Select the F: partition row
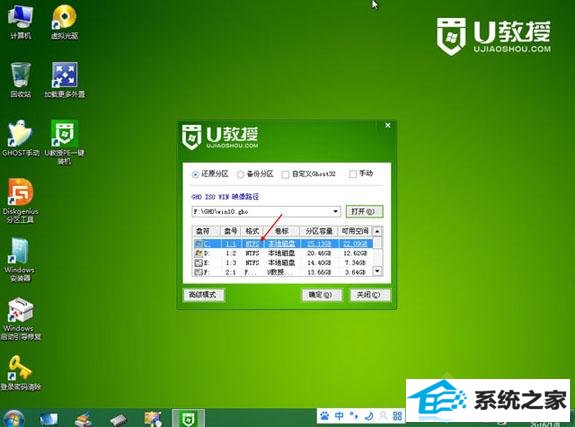Screen dimensions: 575x427 283,272
